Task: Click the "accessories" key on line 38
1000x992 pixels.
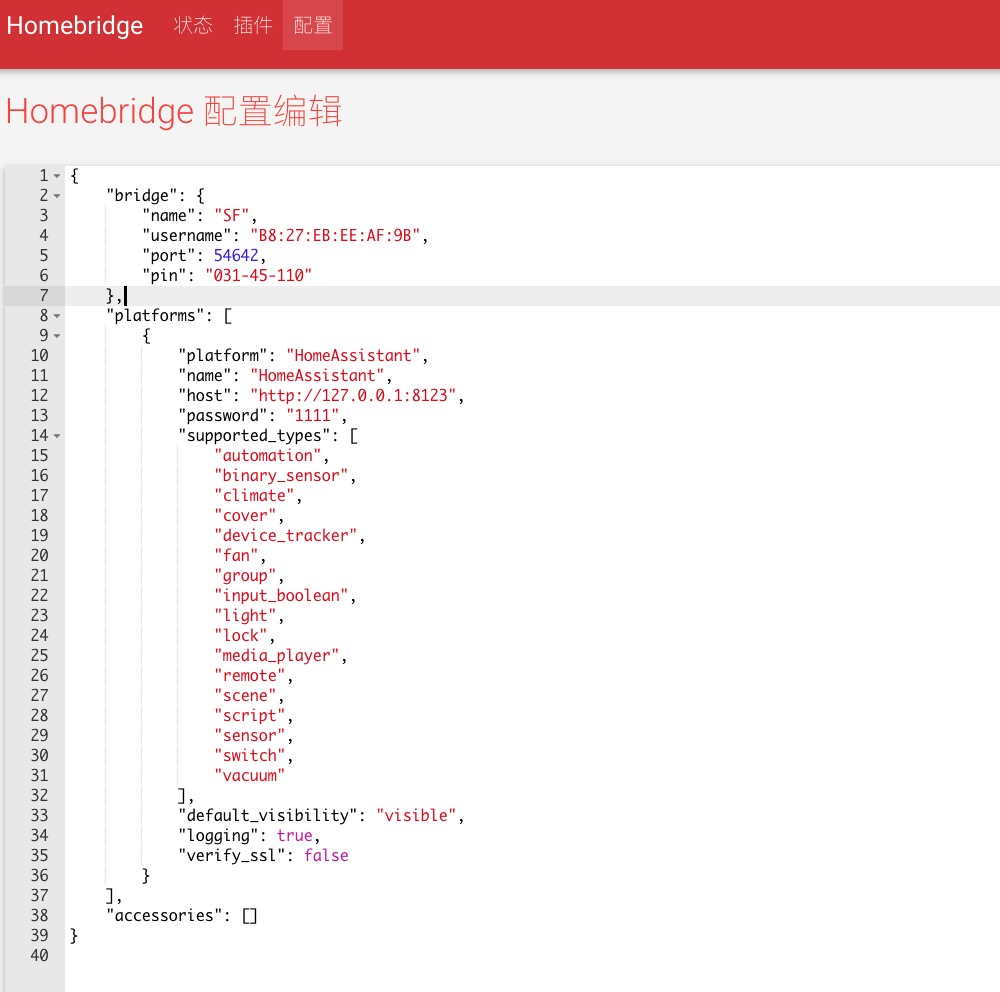Action: point(164,915)
